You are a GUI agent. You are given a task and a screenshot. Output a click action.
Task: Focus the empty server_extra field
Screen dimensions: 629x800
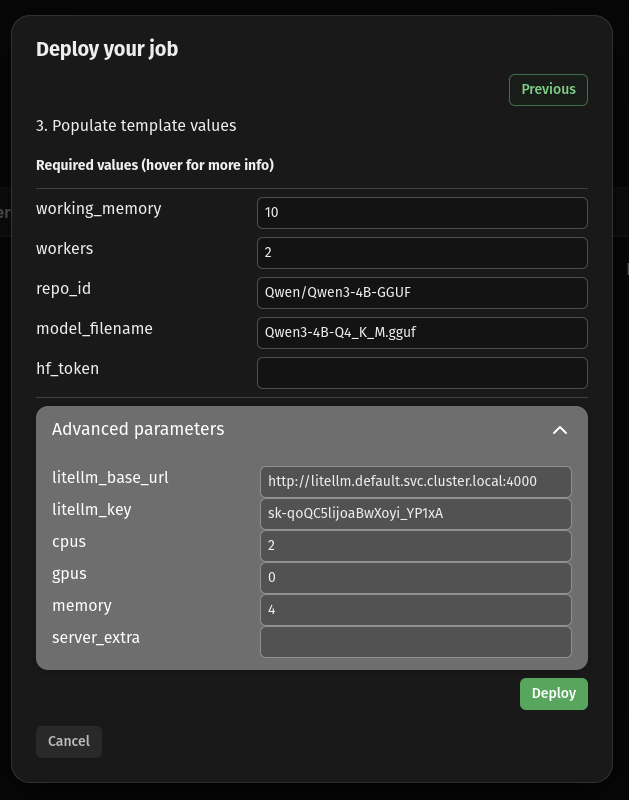(416, 641)
